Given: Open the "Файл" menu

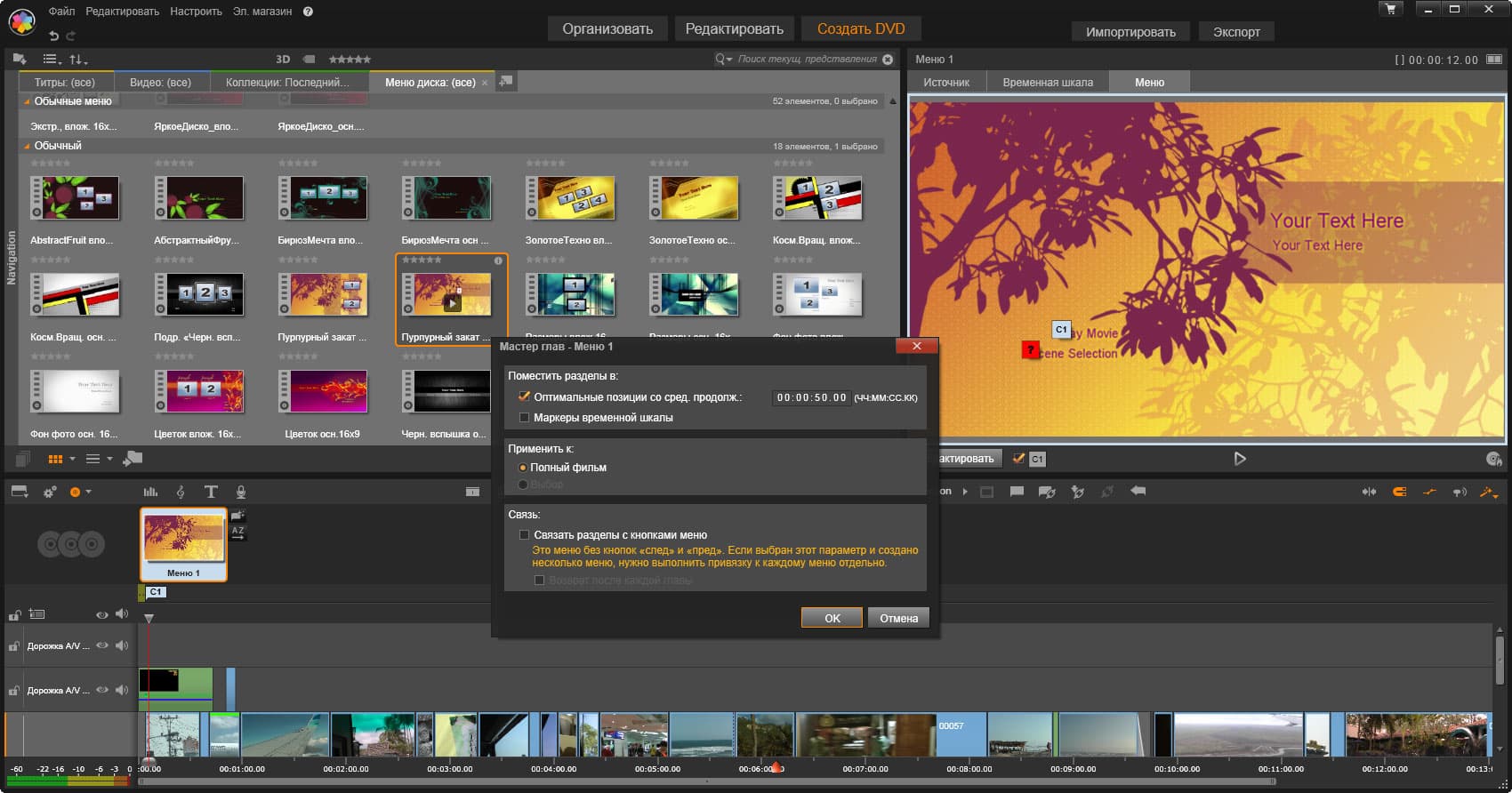Looking at the screenshot, I should [61, 12].
